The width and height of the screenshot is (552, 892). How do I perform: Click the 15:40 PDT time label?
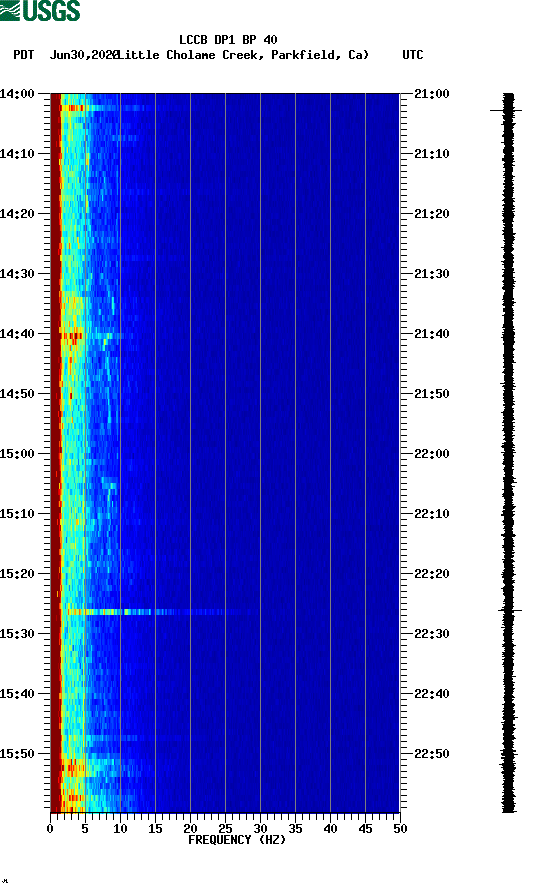pyautogui.click(x=17, y=694)
